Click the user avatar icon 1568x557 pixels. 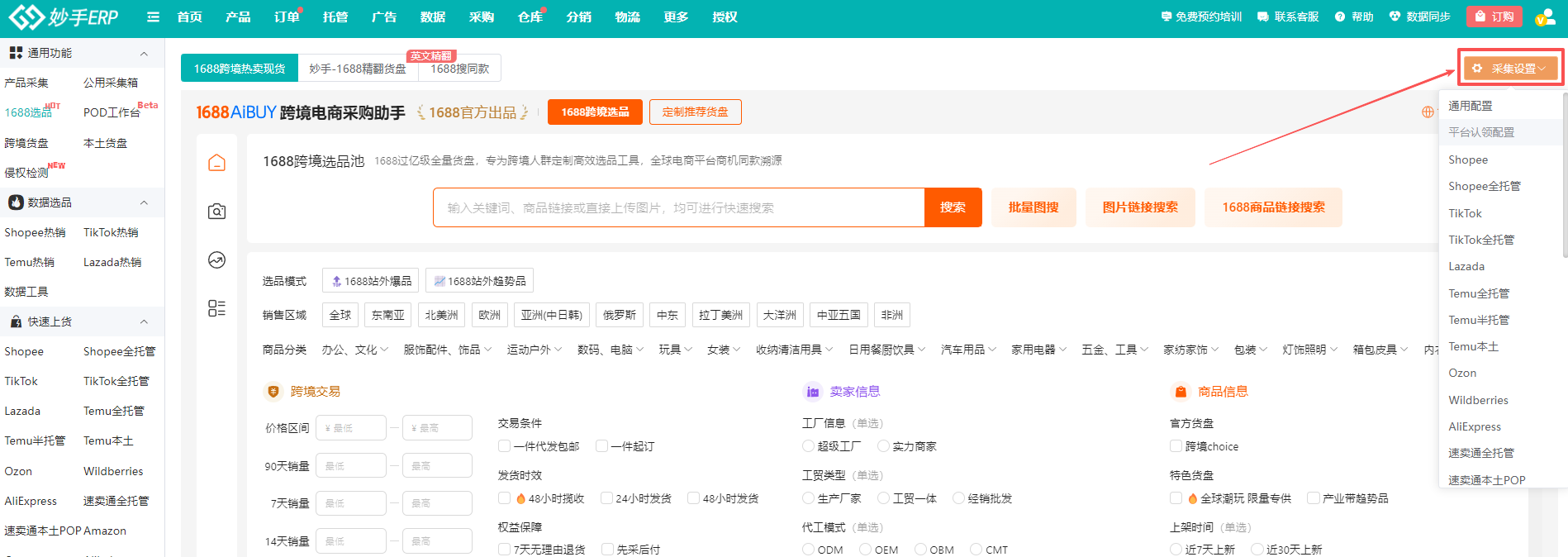tap(1545, 17)
